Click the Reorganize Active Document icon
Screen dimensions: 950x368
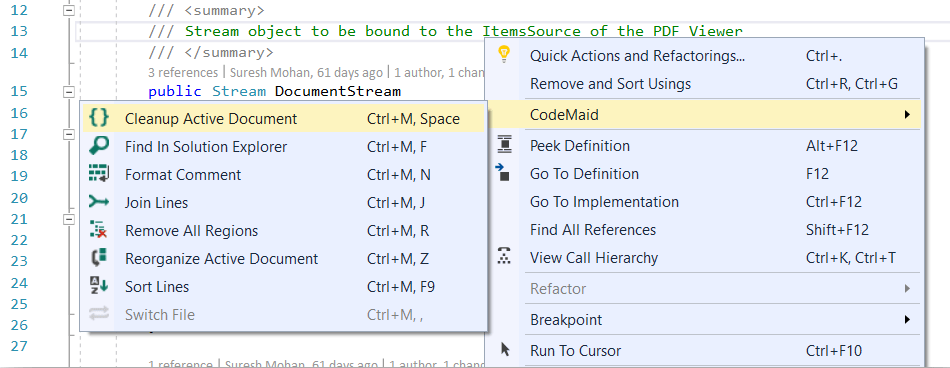99,258
